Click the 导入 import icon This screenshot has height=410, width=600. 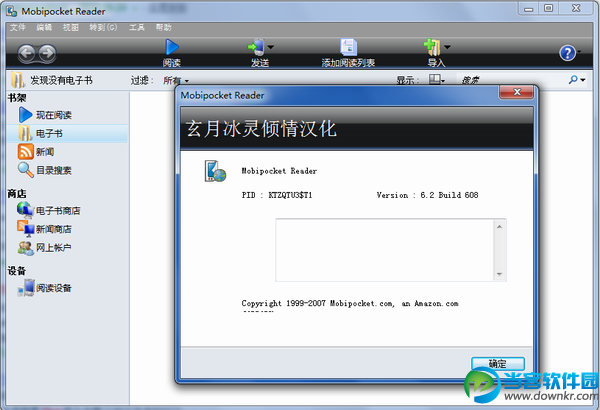pyautogui.click(x=432, y=47)
